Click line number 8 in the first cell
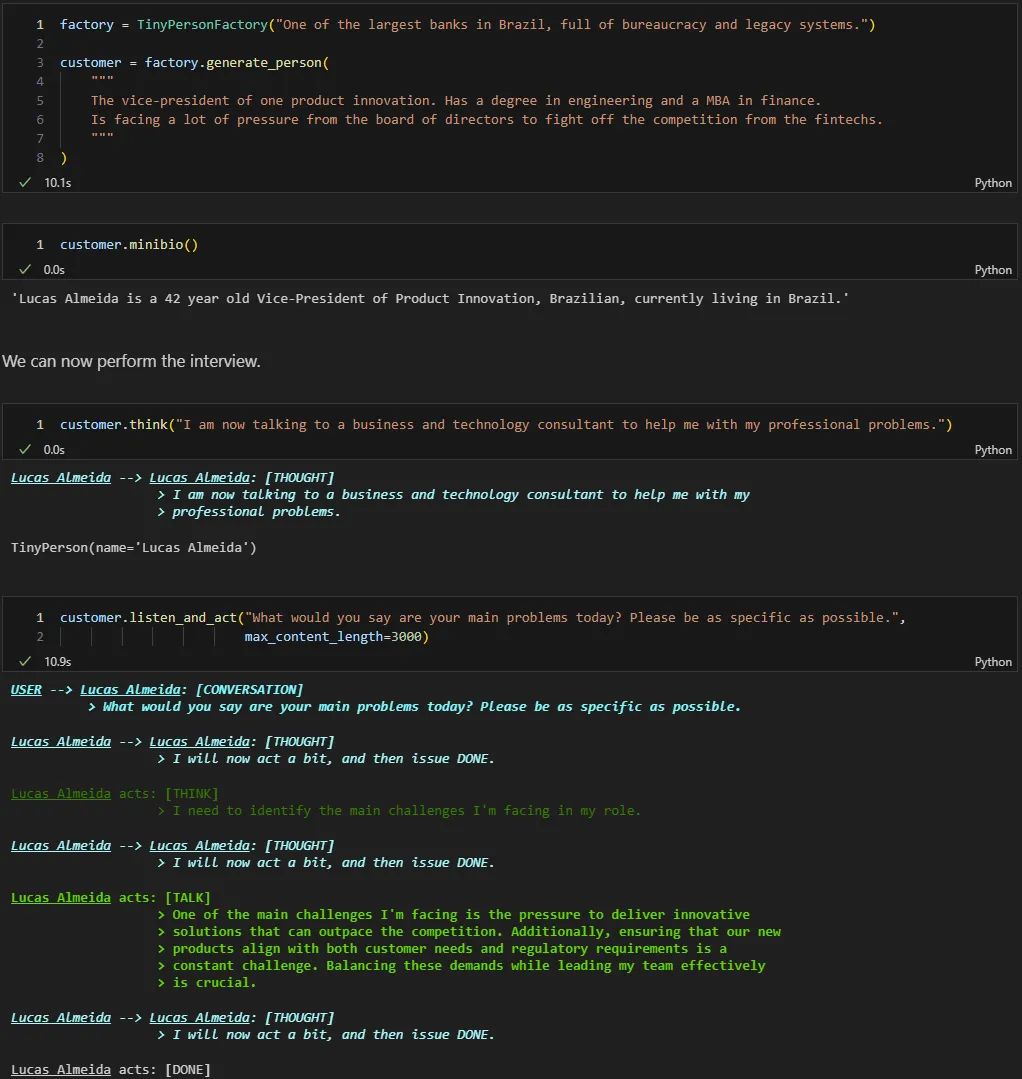Viewport: 1022px width, 1079px height. (40, 158)
